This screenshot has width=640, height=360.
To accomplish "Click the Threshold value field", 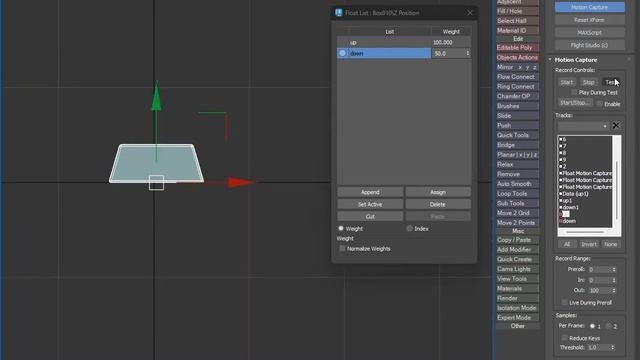I will pyautogui.click(x=598, y=347).
